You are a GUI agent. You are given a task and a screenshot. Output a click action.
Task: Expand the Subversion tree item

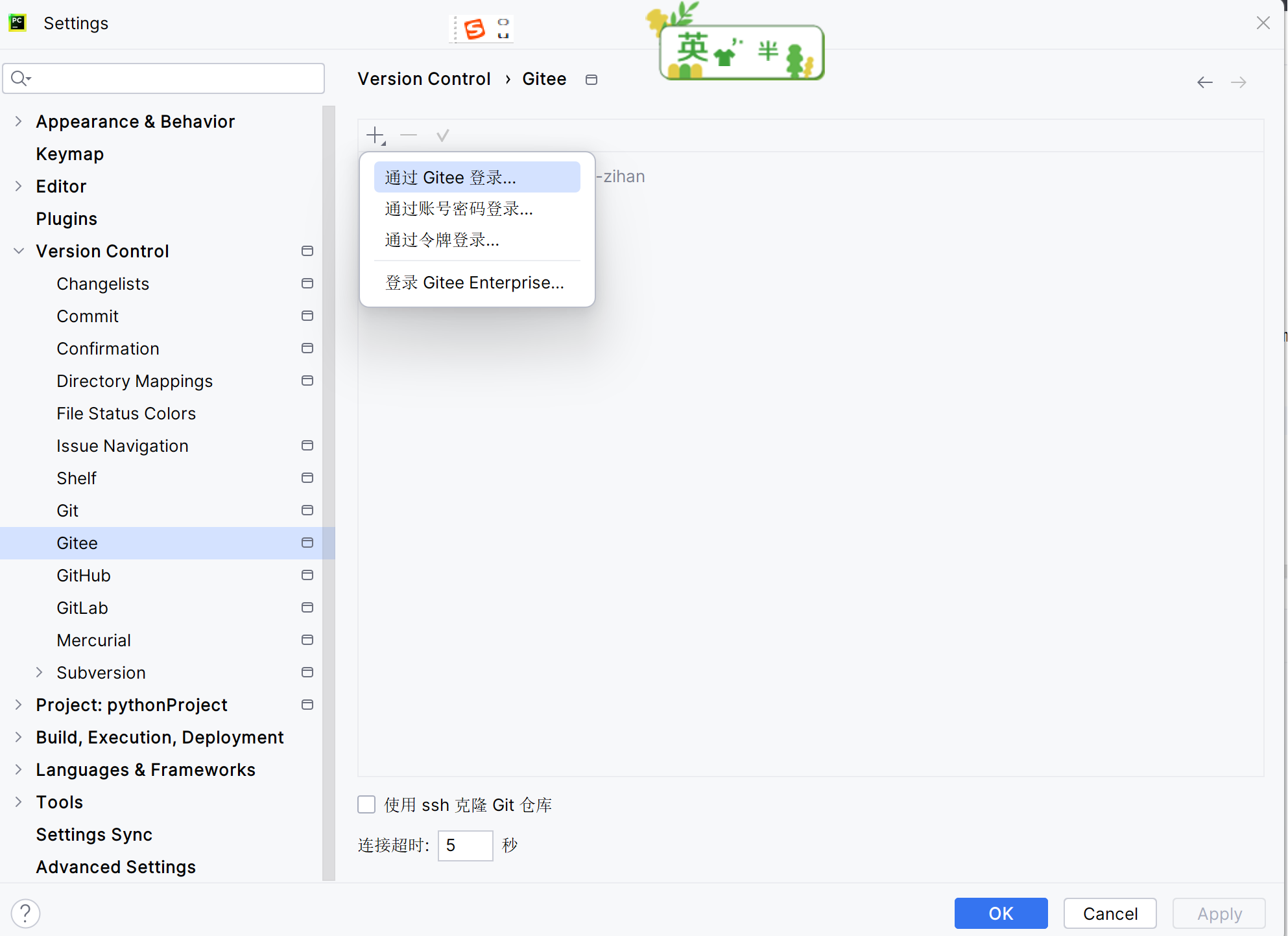38,672
